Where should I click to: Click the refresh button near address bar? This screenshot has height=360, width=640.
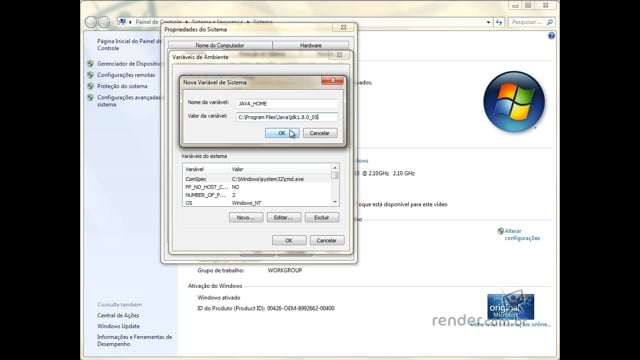pyautogui.click(x=499, y=22)
